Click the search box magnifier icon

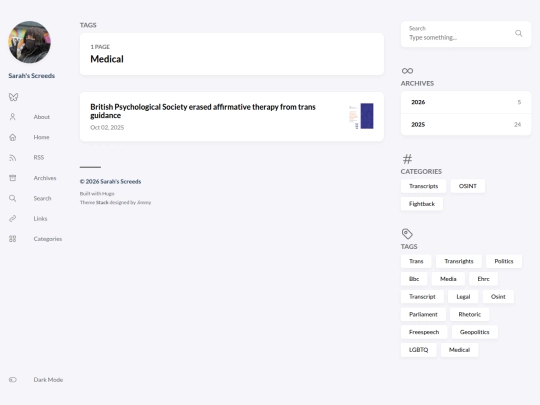point(518,33)
